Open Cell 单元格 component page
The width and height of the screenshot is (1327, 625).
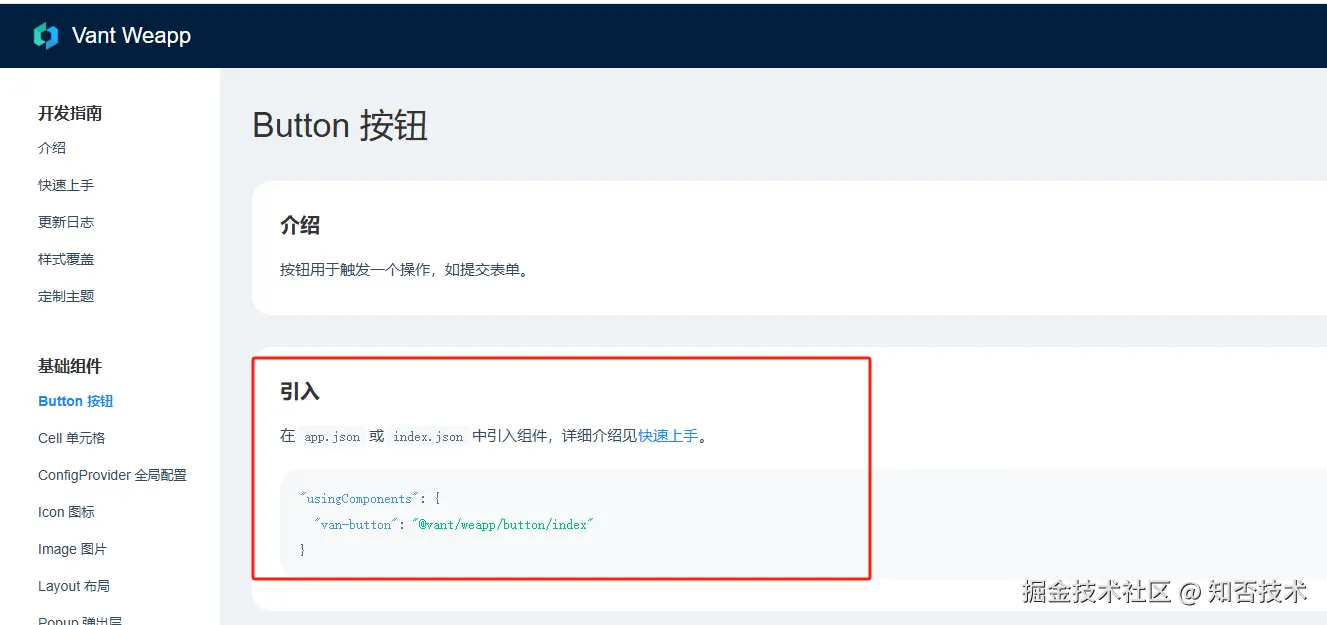click(x=72, y=438)
